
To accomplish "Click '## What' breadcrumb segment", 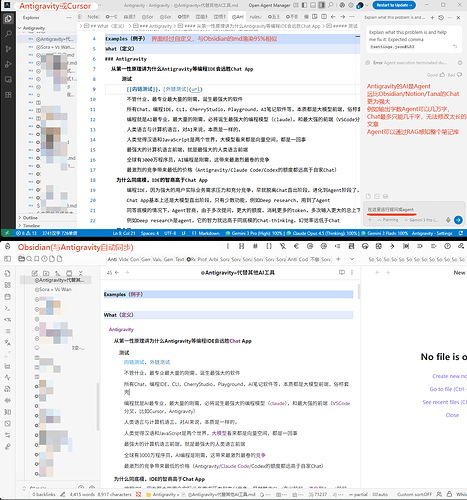I will pos(104,26).
